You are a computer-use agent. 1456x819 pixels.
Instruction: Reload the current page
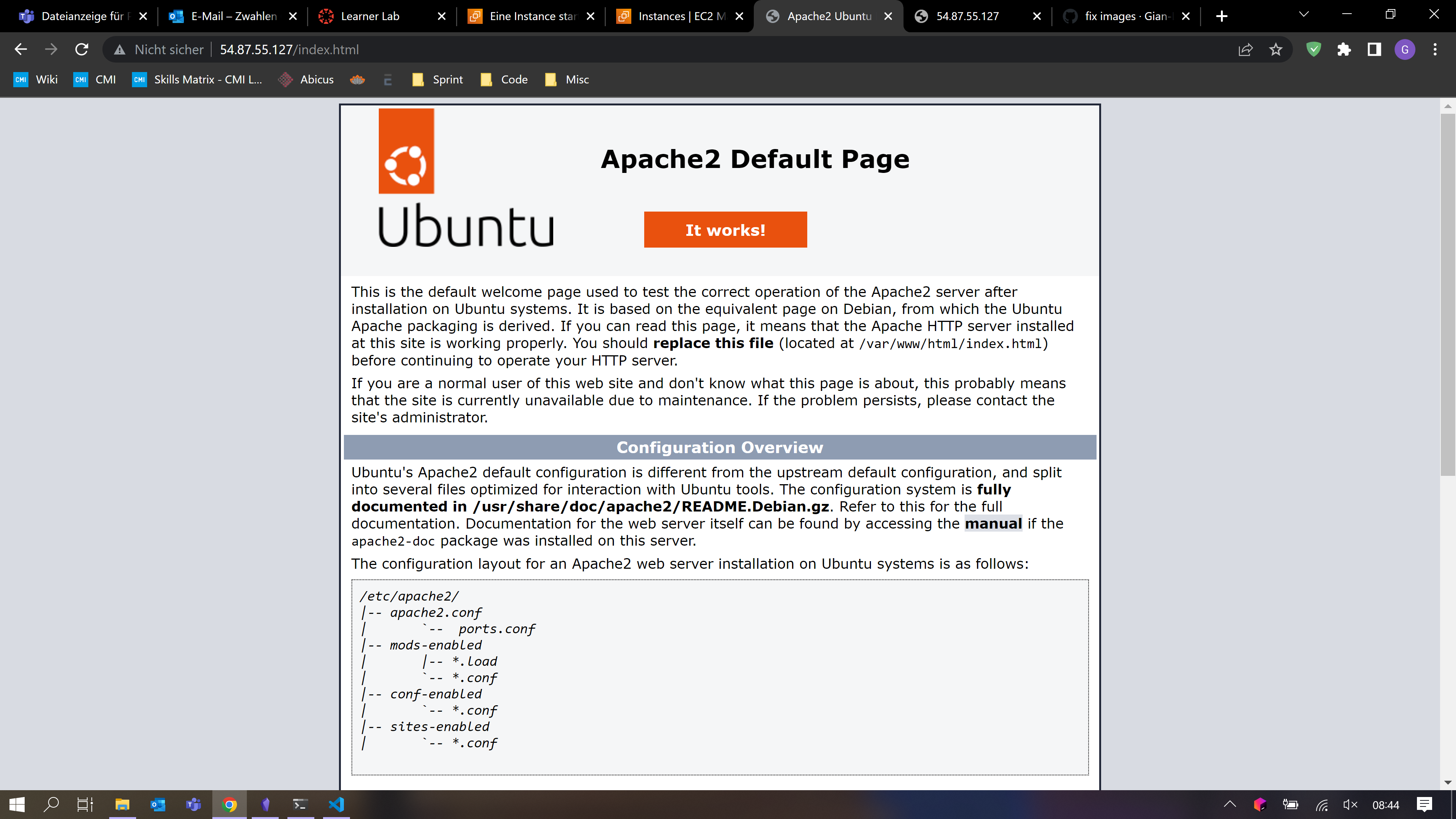point(82,50)
